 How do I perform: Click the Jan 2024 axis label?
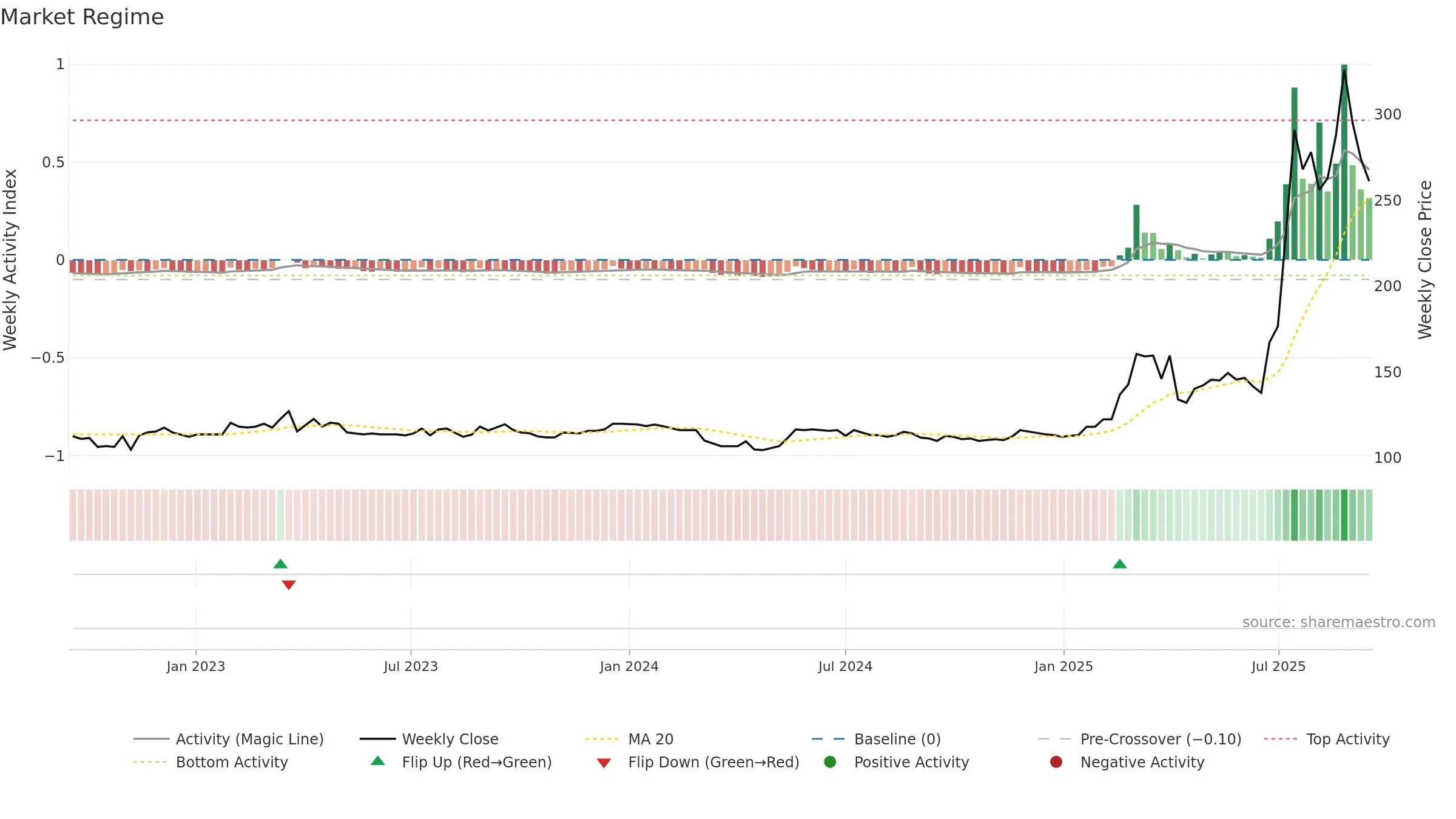629,666
